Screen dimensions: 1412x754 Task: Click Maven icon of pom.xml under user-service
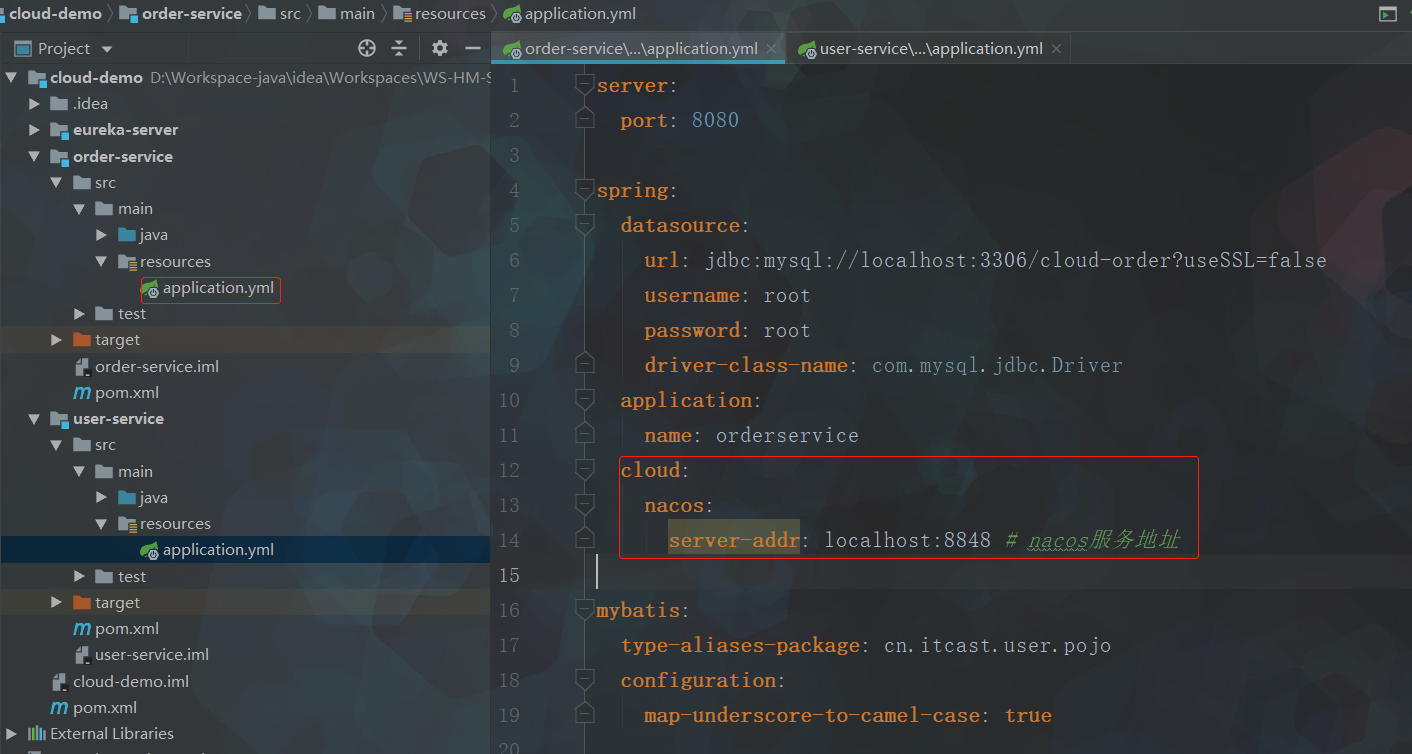pyautogui.click(x=82, y=629)
